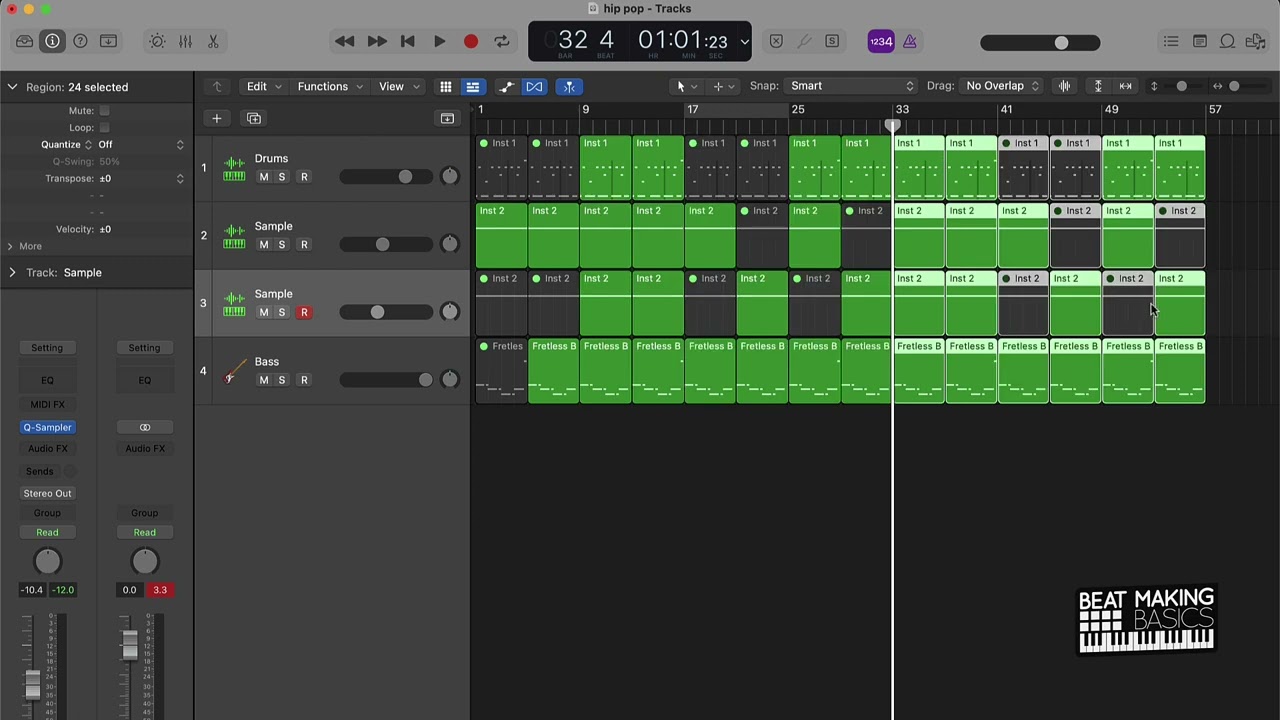The height and width of the screenshot is (720, 1280).
Task: Toggle the Inspector button
Action: [52, 41]
